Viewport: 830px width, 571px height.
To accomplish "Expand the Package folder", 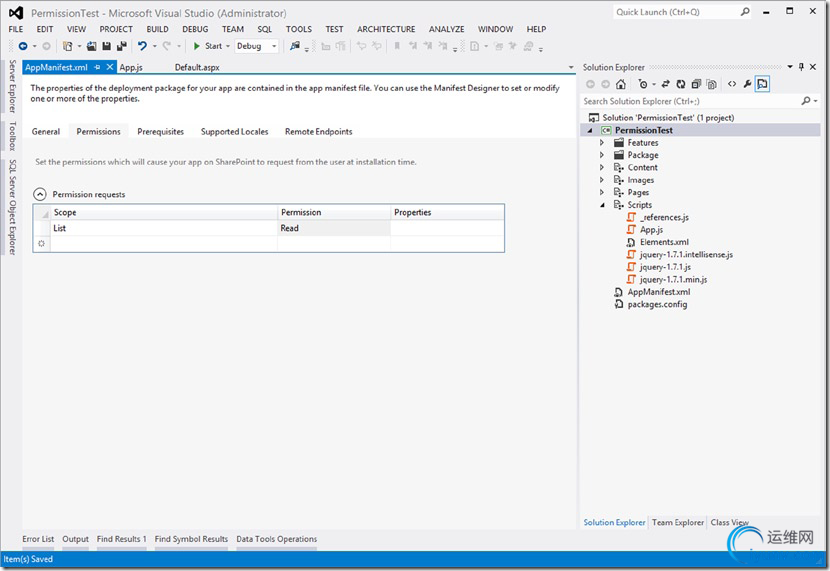I will 602,155.
